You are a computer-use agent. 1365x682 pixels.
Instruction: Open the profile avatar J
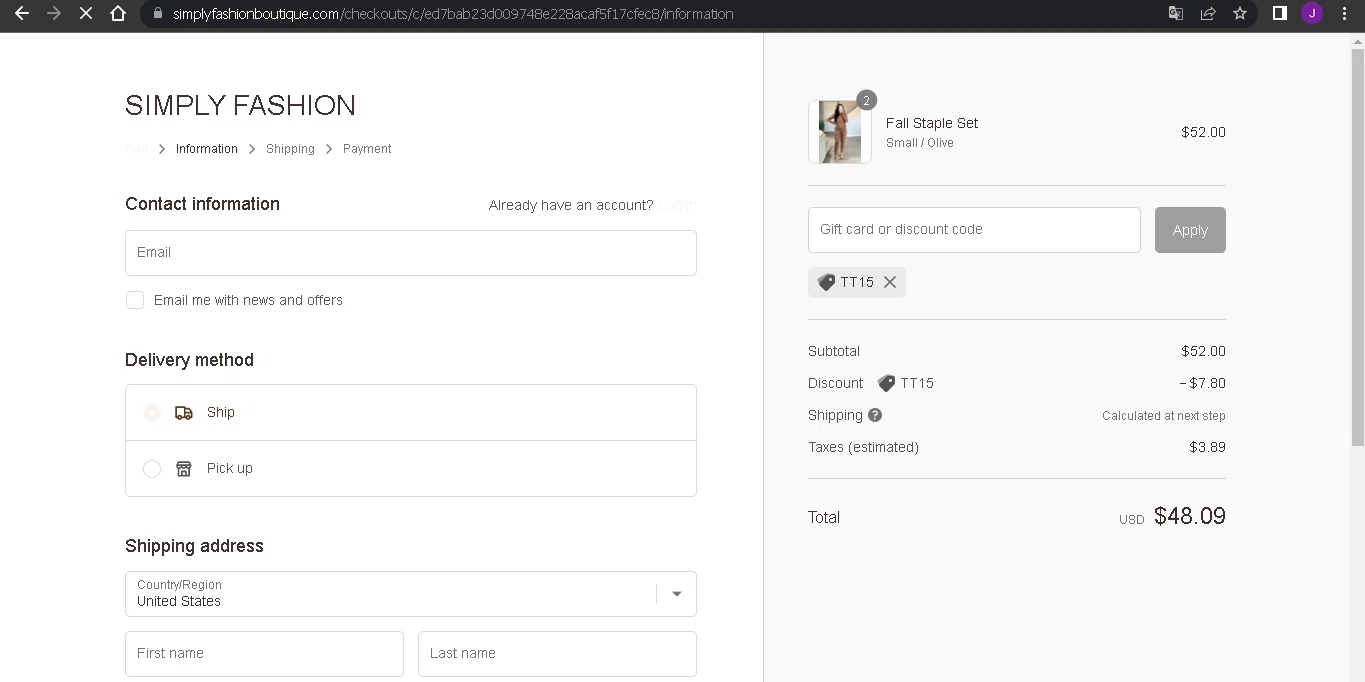(1312, 14)
